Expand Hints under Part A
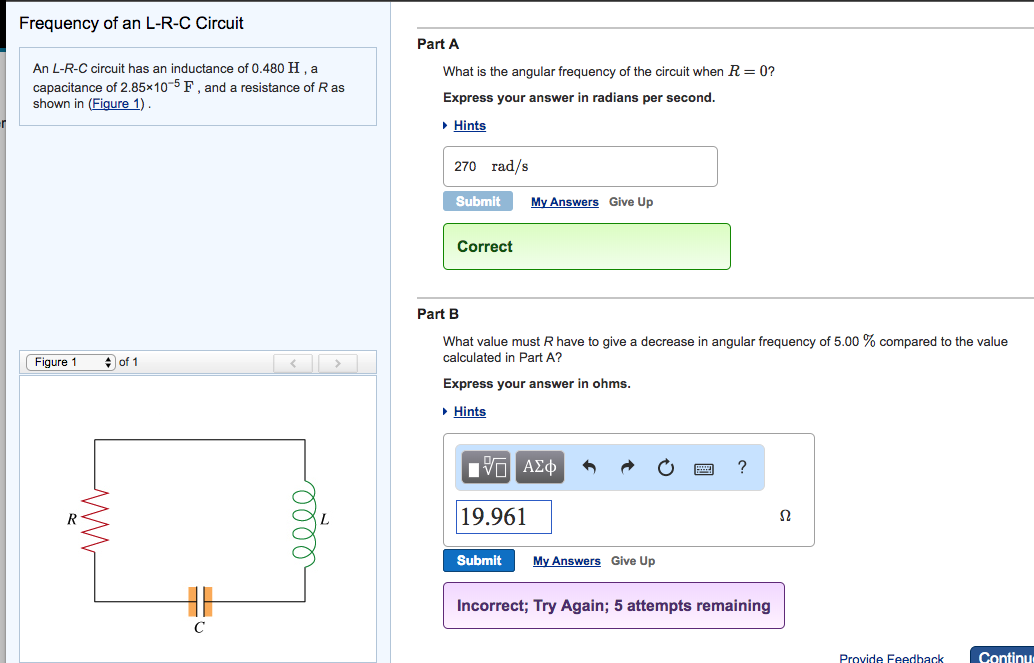Viewport: 1034px width, 663px height. click(x=469, y=125)
